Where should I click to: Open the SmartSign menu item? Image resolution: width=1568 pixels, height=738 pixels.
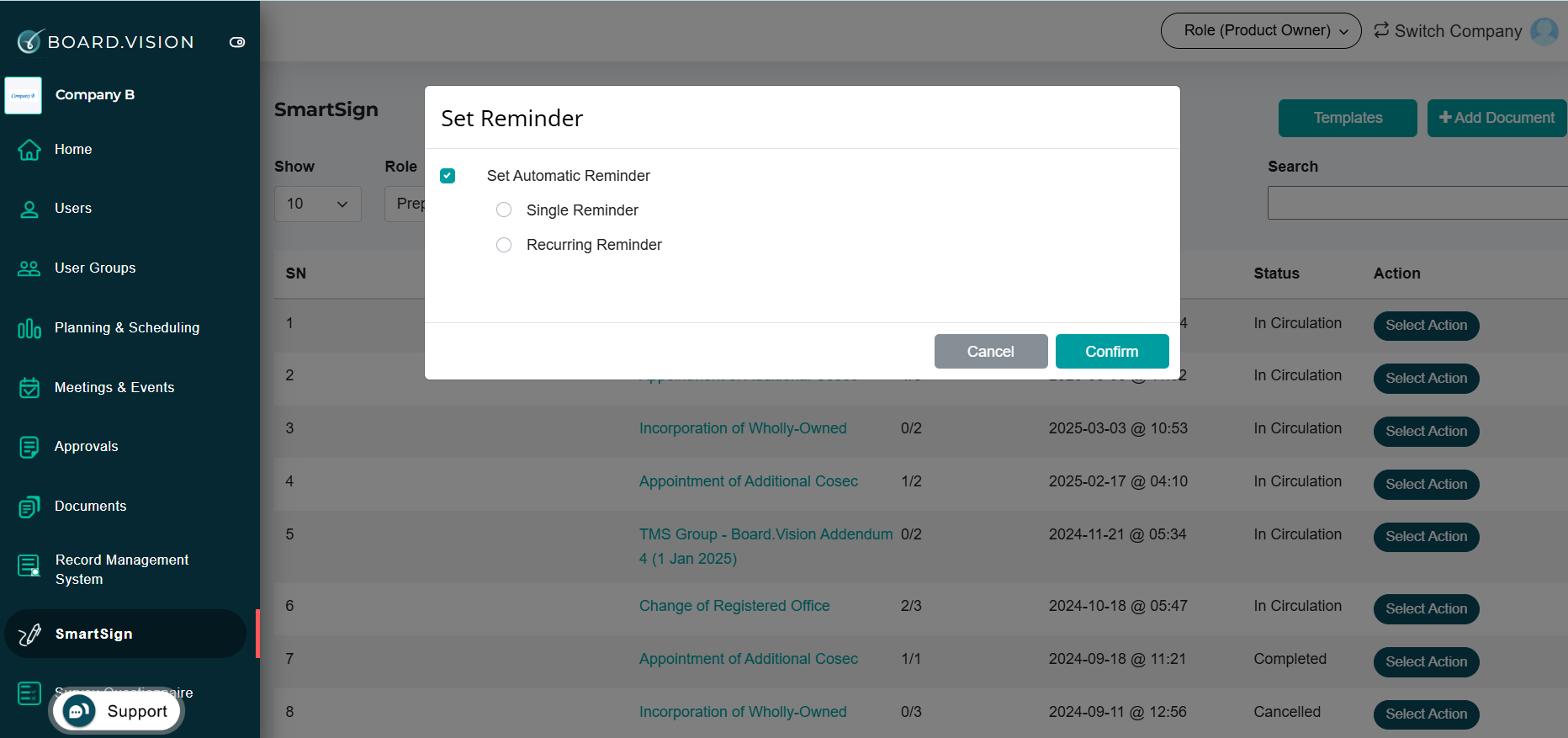[x=125, y=634]
